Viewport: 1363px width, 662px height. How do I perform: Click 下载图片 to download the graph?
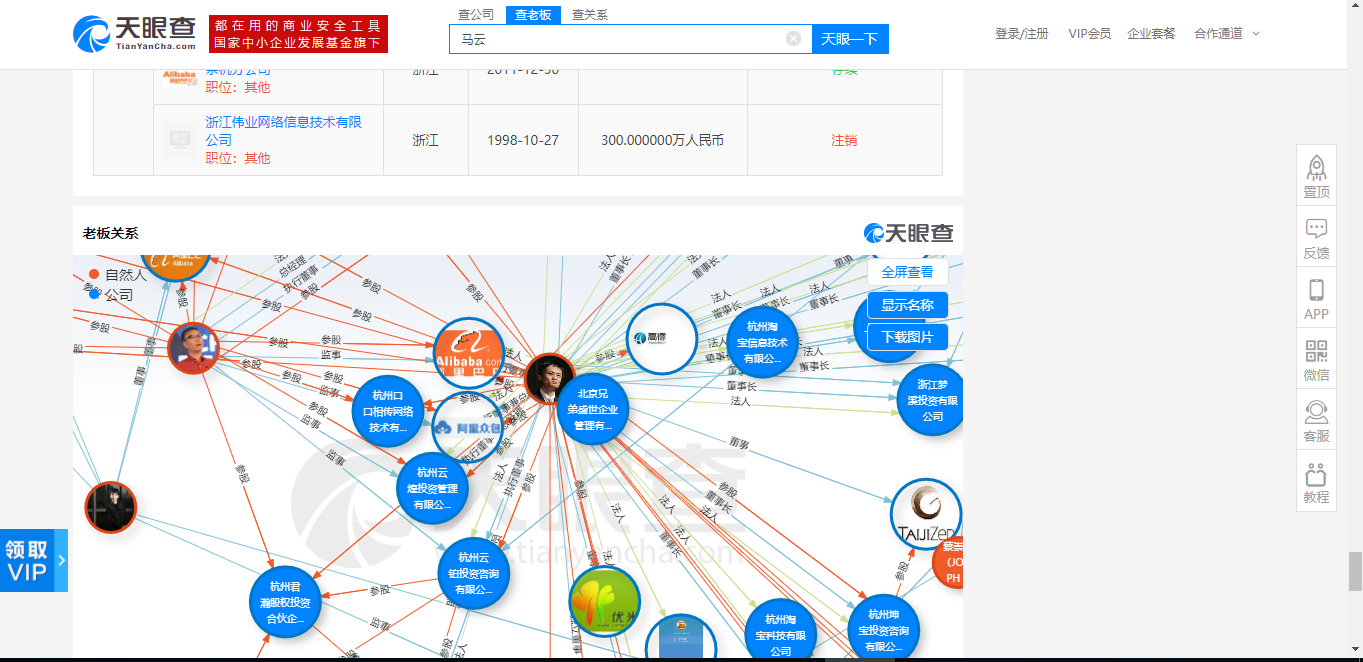point(907,337)
